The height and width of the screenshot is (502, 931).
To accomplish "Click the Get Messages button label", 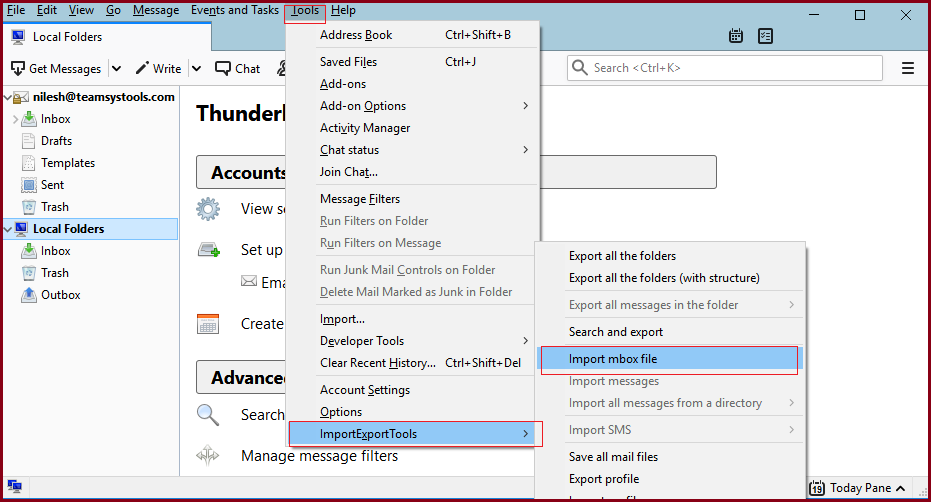I will coord(65,69).
